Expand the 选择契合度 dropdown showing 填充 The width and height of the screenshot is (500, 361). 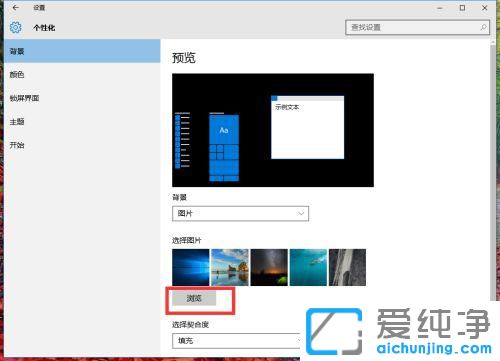click(236, 341)
